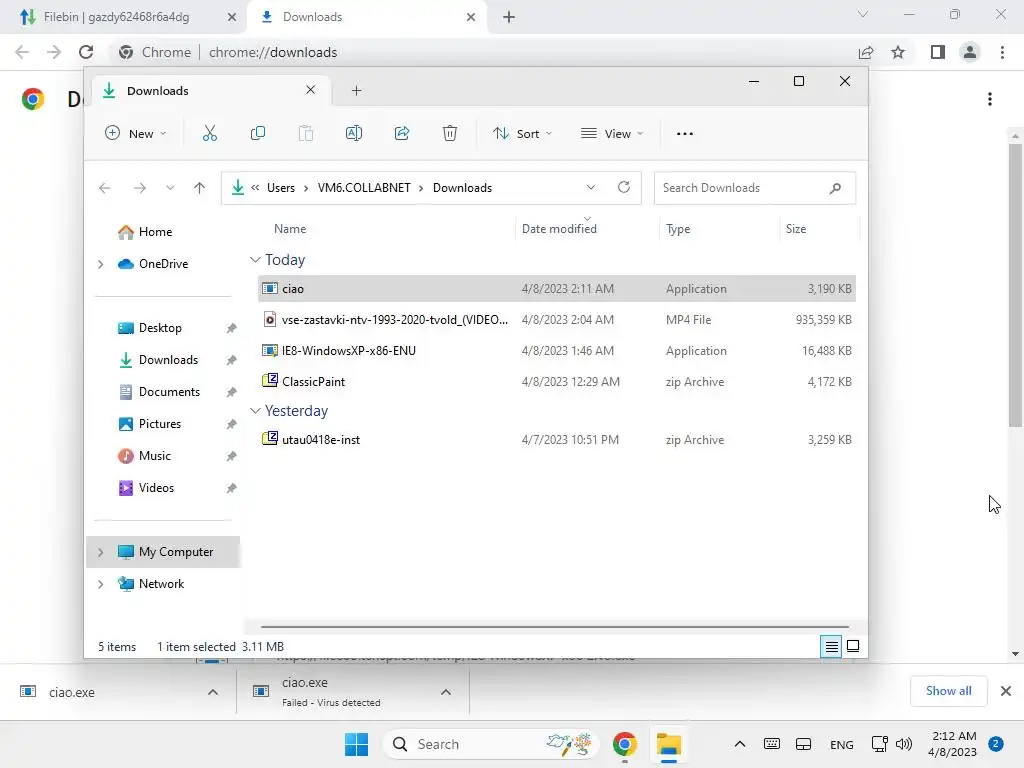Open downloads page more actions menu
Screen dimensions: 1024x768
tap(990, 99)
